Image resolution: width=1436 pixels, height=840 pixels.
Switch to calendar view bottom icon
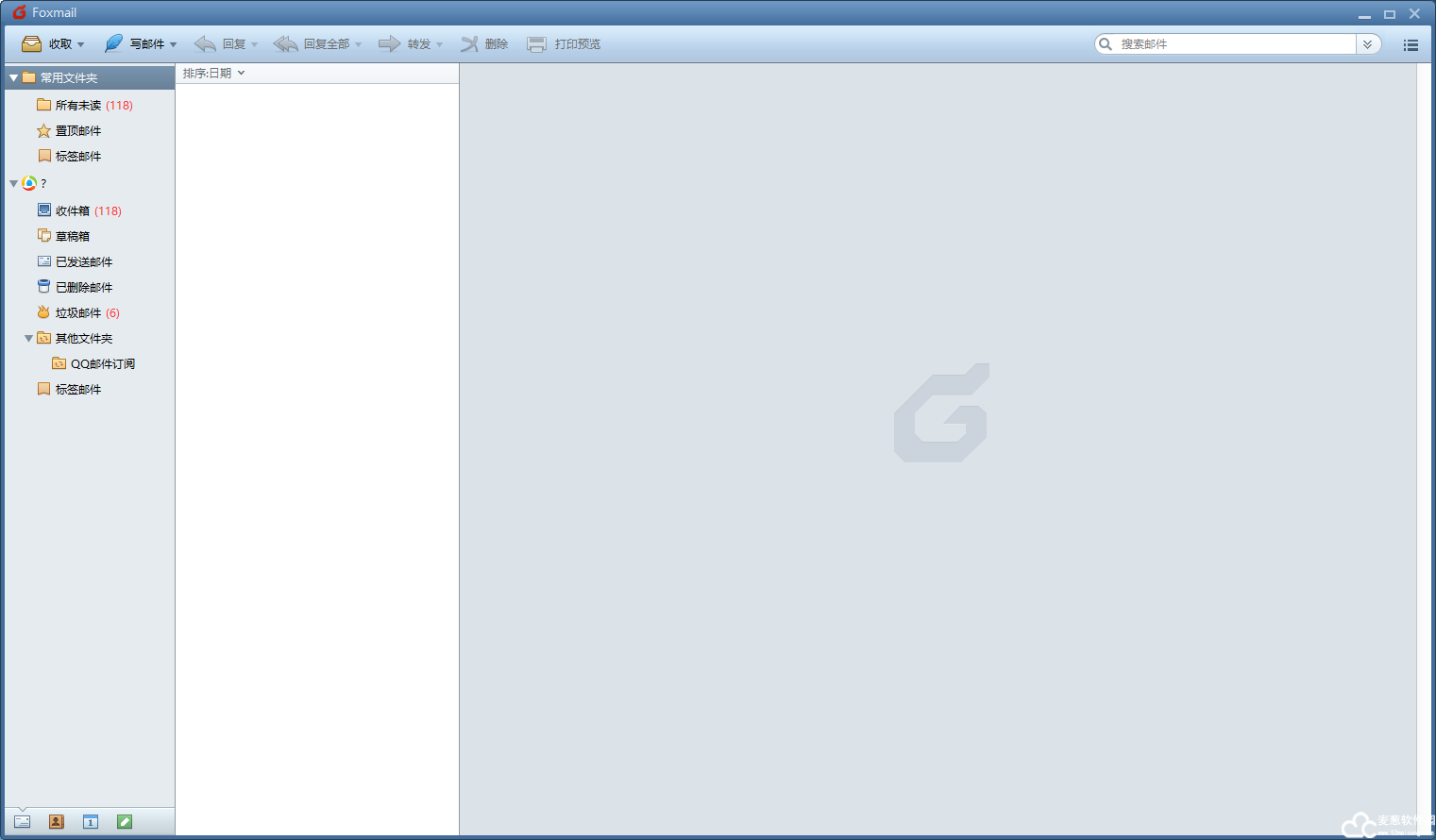click(90, 822)
